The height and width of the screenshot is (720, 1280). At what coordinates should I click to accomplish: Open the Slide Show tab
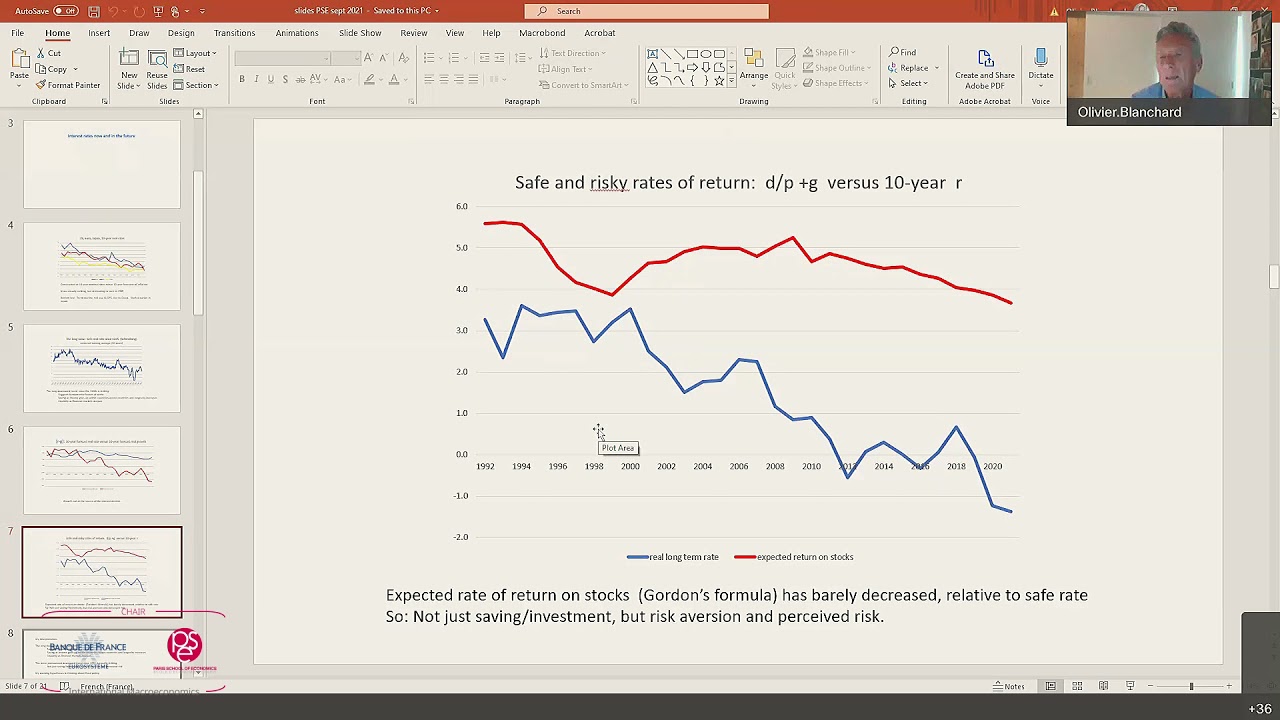[x=360, y=33]
